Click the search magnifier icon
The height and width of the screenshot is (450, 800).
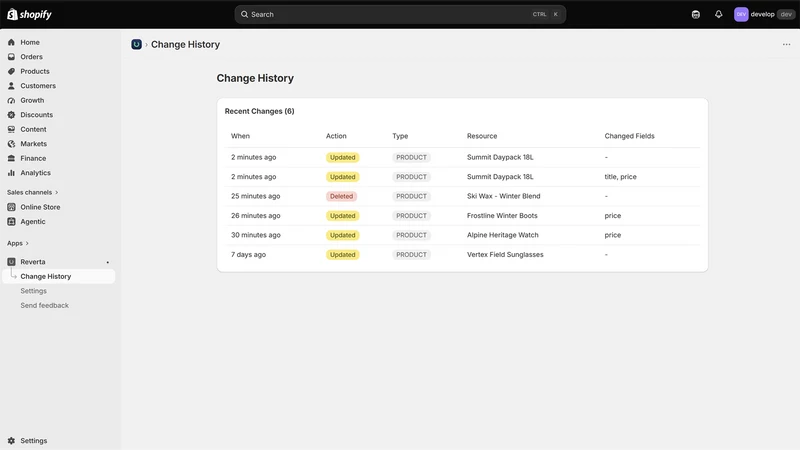point(244,14)
